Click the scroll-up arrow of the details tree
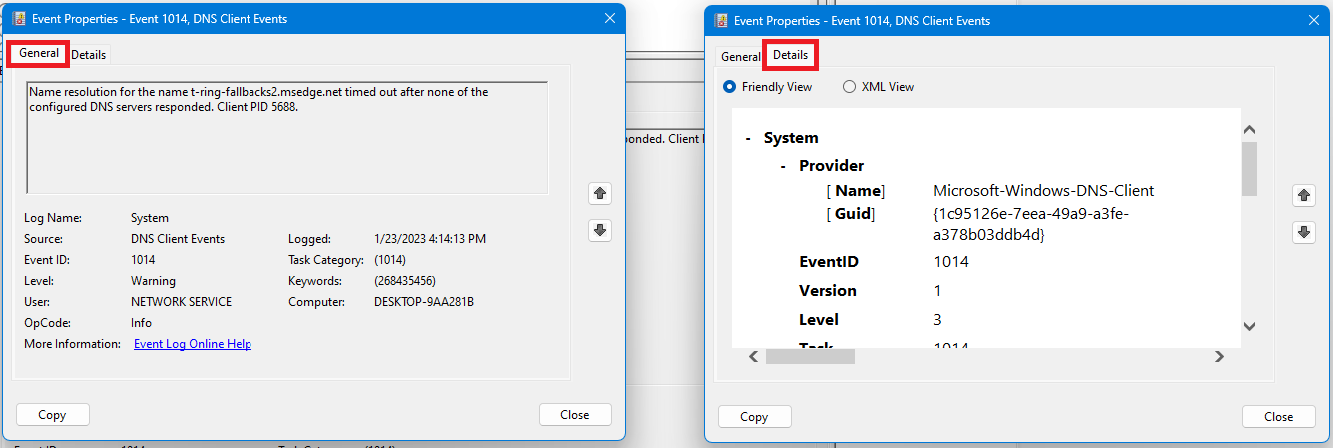 1249,130
